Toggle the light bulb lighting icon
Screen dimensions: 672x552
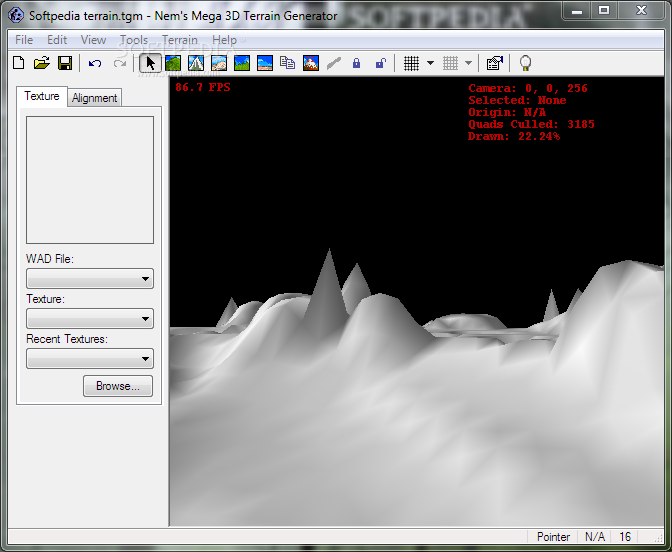pos(525,63)
